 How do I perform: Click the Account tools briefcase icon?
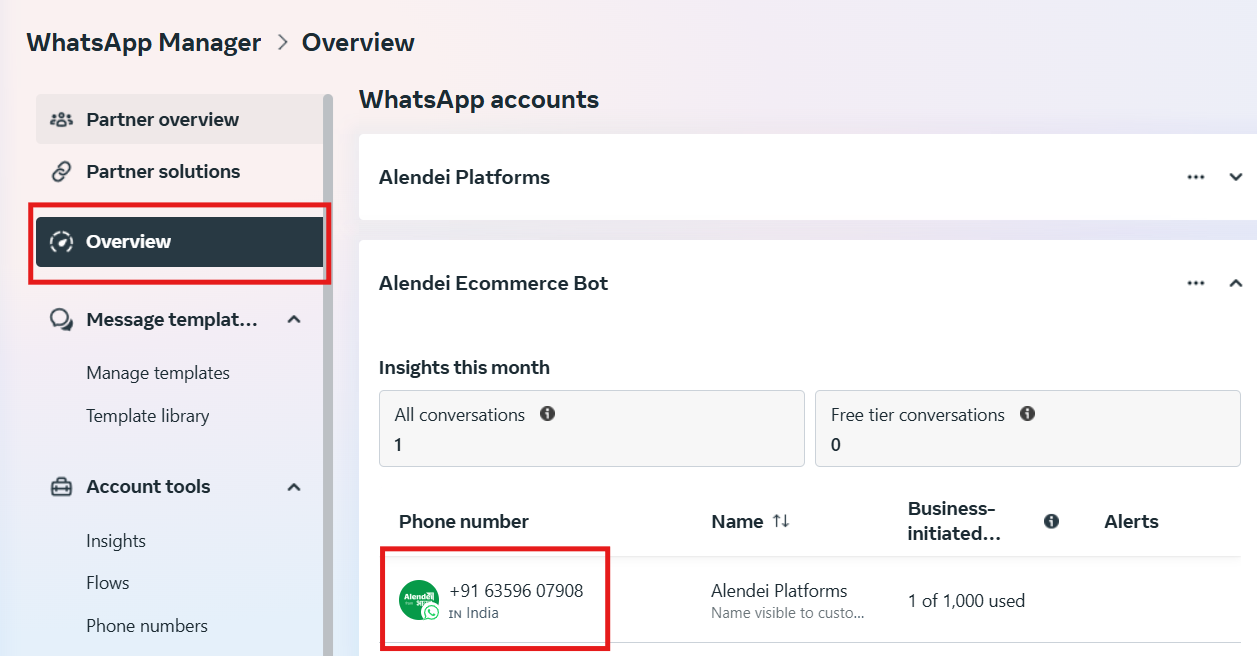61,487
